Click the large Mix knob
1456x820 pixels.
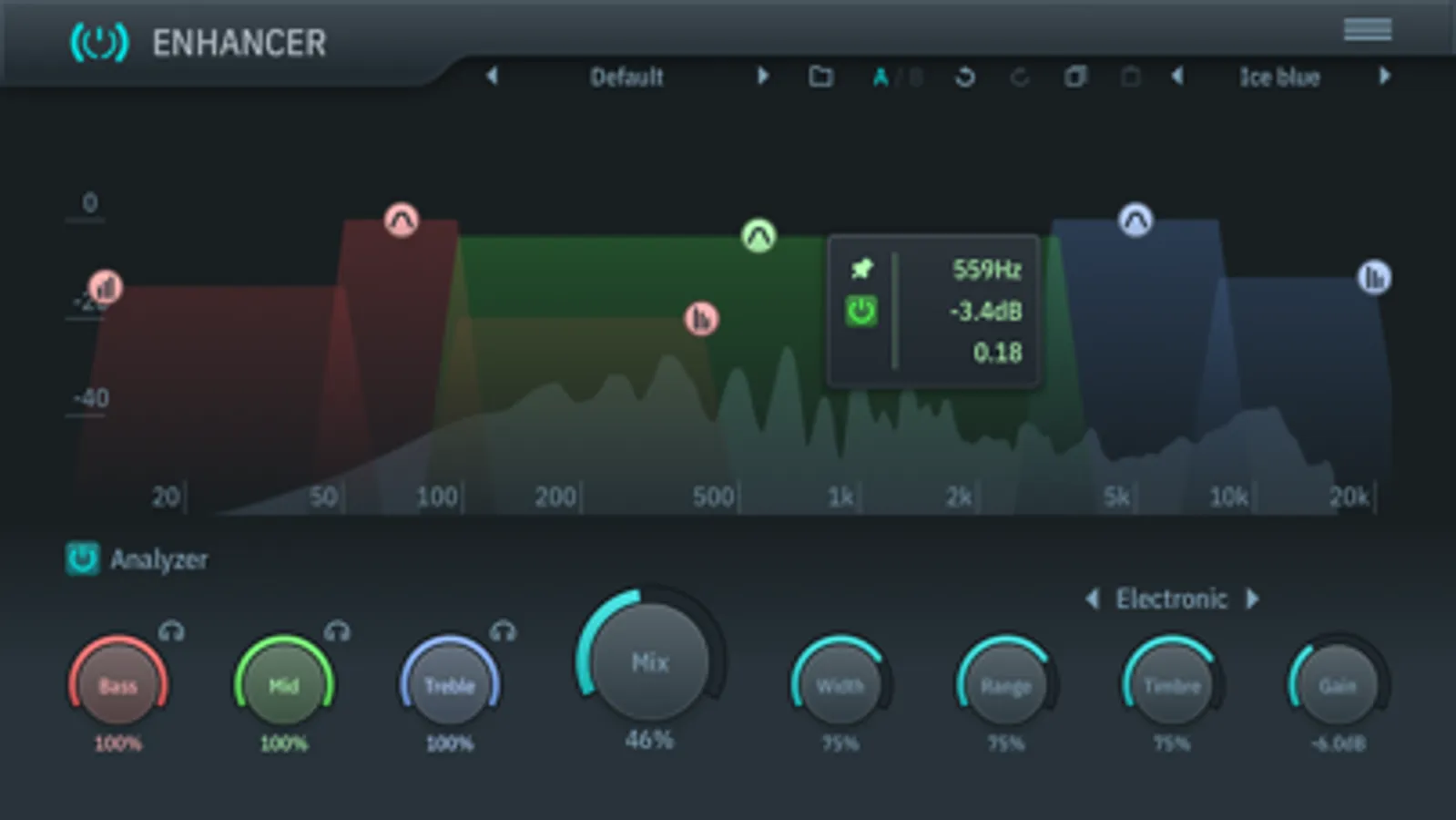coord(650,661)
